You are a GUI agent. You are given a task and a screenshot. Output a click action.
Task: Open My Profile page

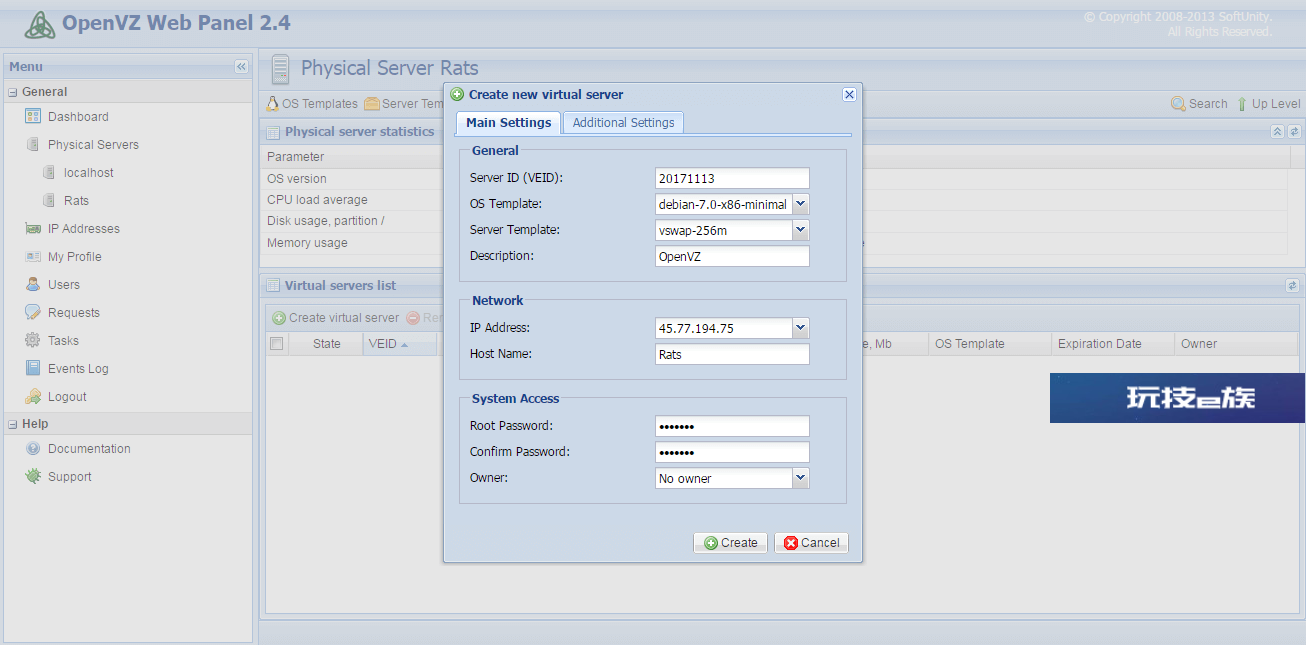tap(75, 257)
